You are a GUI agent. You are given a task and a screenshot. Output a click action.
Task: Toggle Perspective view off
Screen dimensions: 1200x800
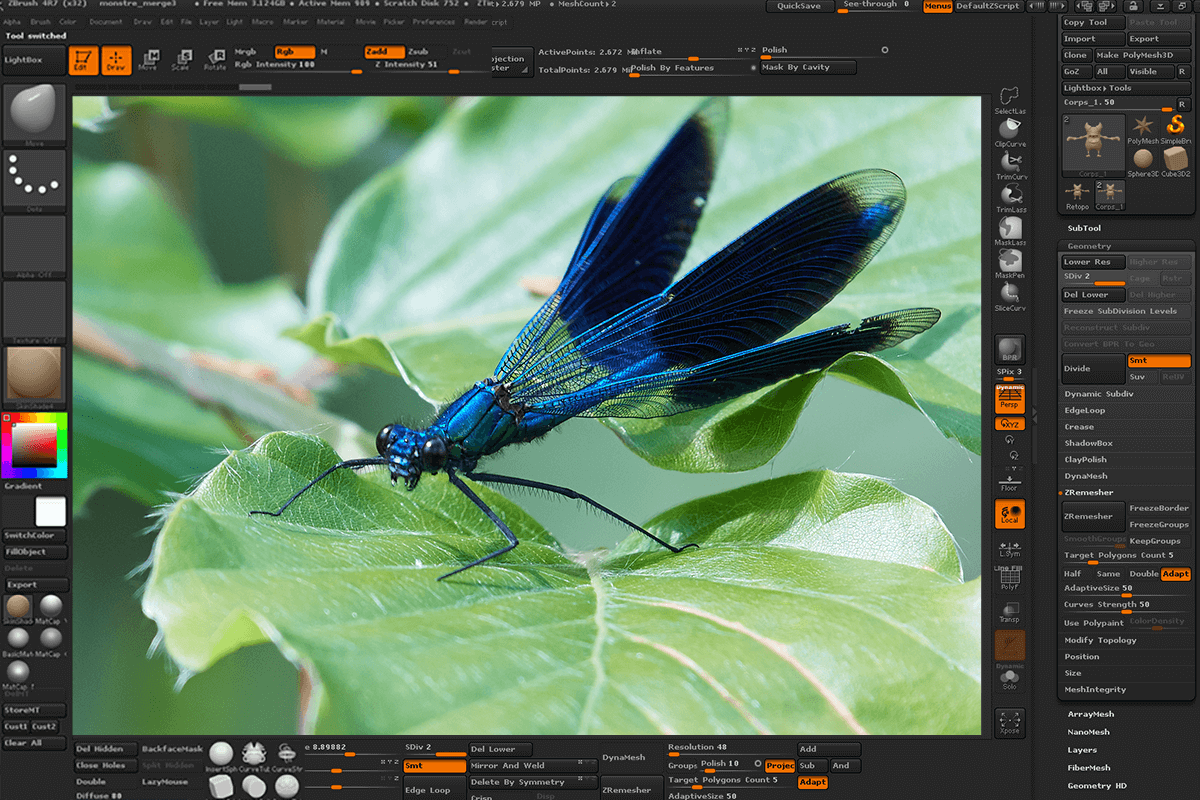tap(1010, 397)
